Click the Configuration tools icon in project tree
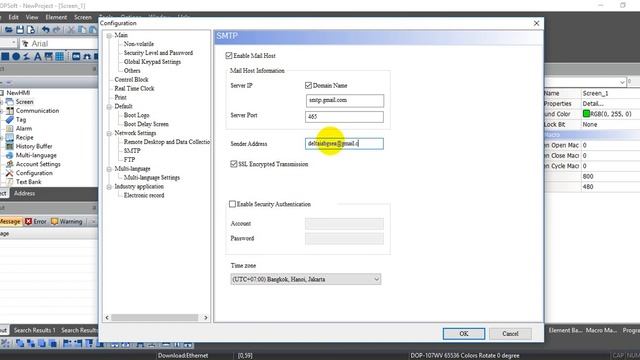This screenshot has width=640, height=360. [x=9, y=173]
